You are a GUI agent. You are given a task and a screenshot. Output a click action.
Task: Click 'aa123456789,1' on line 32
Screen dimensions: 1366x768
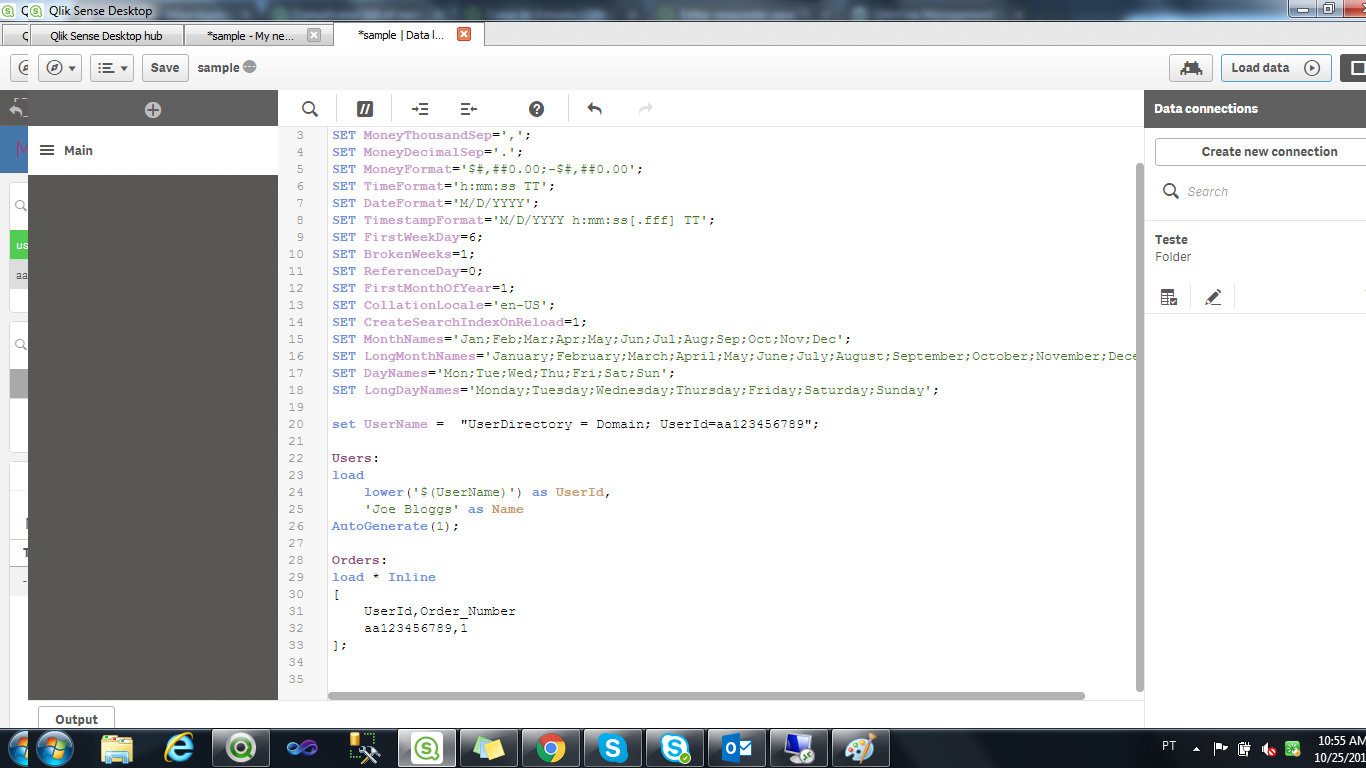(416, 628)
